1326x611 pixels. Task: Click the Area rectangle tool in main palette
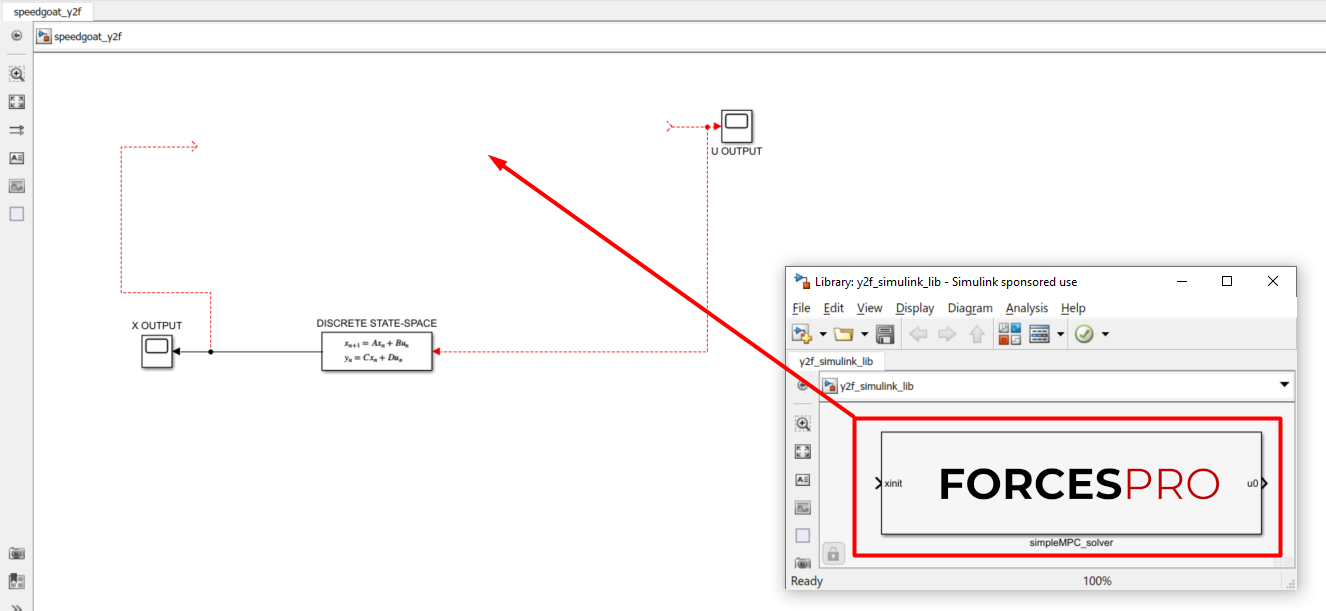click(16, 214)
